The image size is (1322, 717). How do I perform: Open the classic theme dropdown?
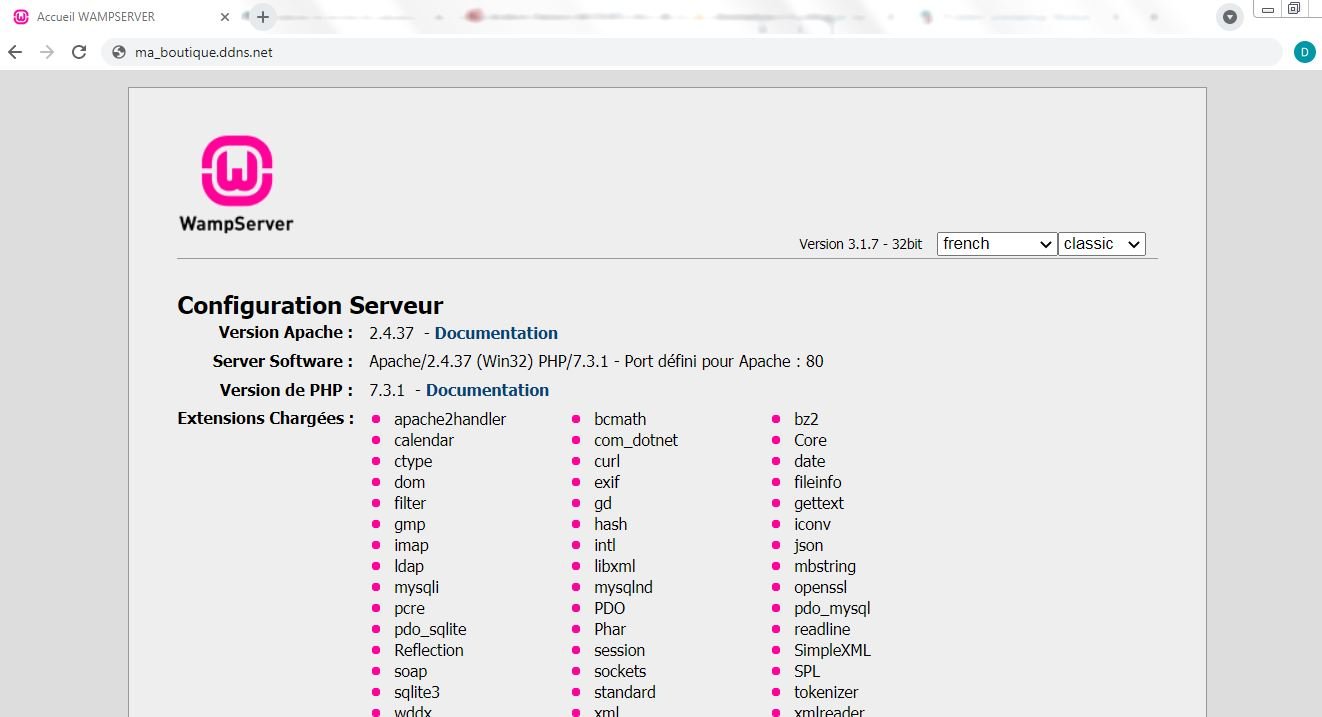1102,244
